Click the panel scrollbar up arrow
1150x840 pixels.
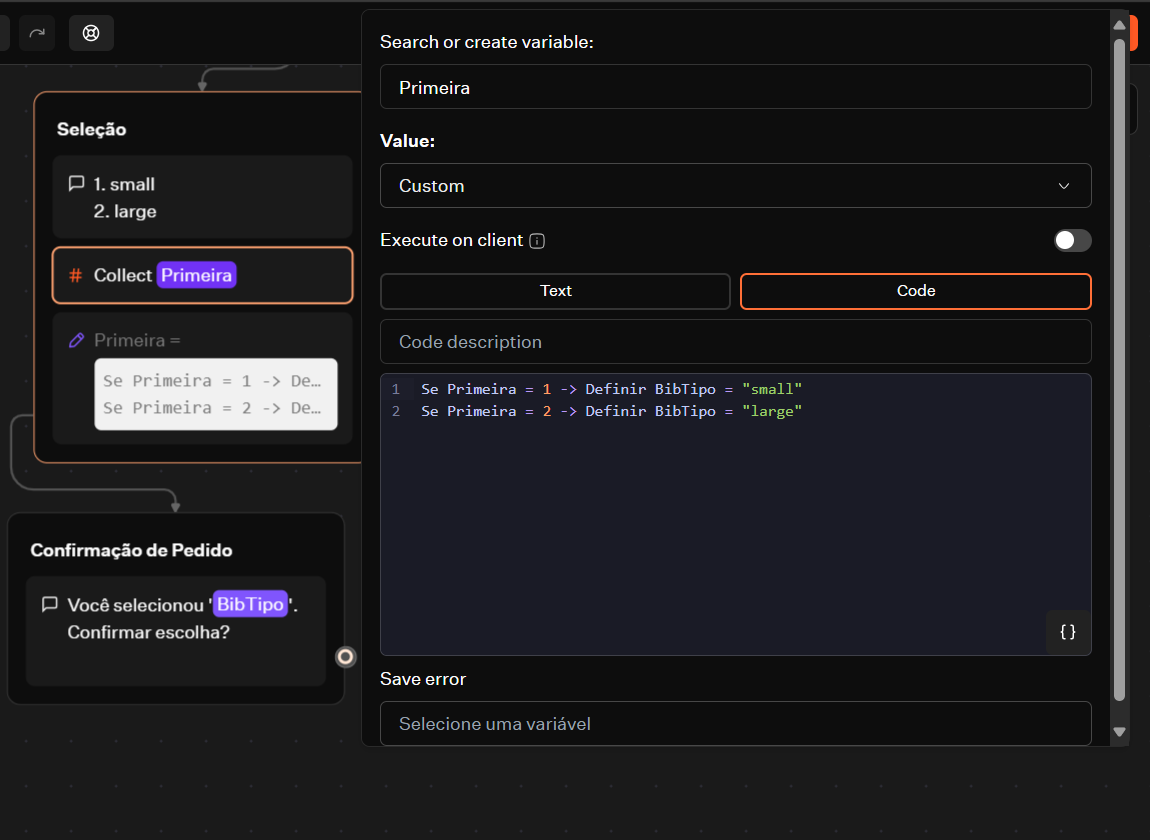pyautogui.click(x=1120, y=25)
